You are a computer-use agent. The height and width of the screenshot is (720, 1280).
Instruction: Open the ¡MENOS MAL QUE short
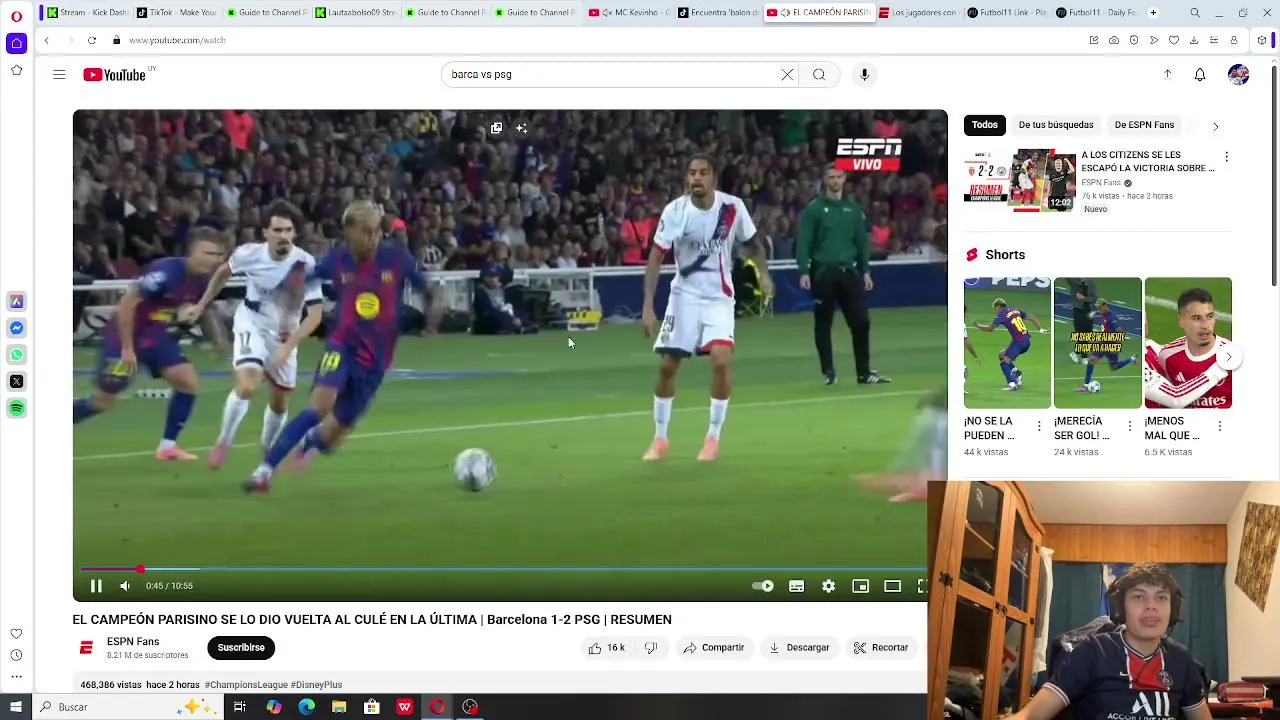(1188, 343)
